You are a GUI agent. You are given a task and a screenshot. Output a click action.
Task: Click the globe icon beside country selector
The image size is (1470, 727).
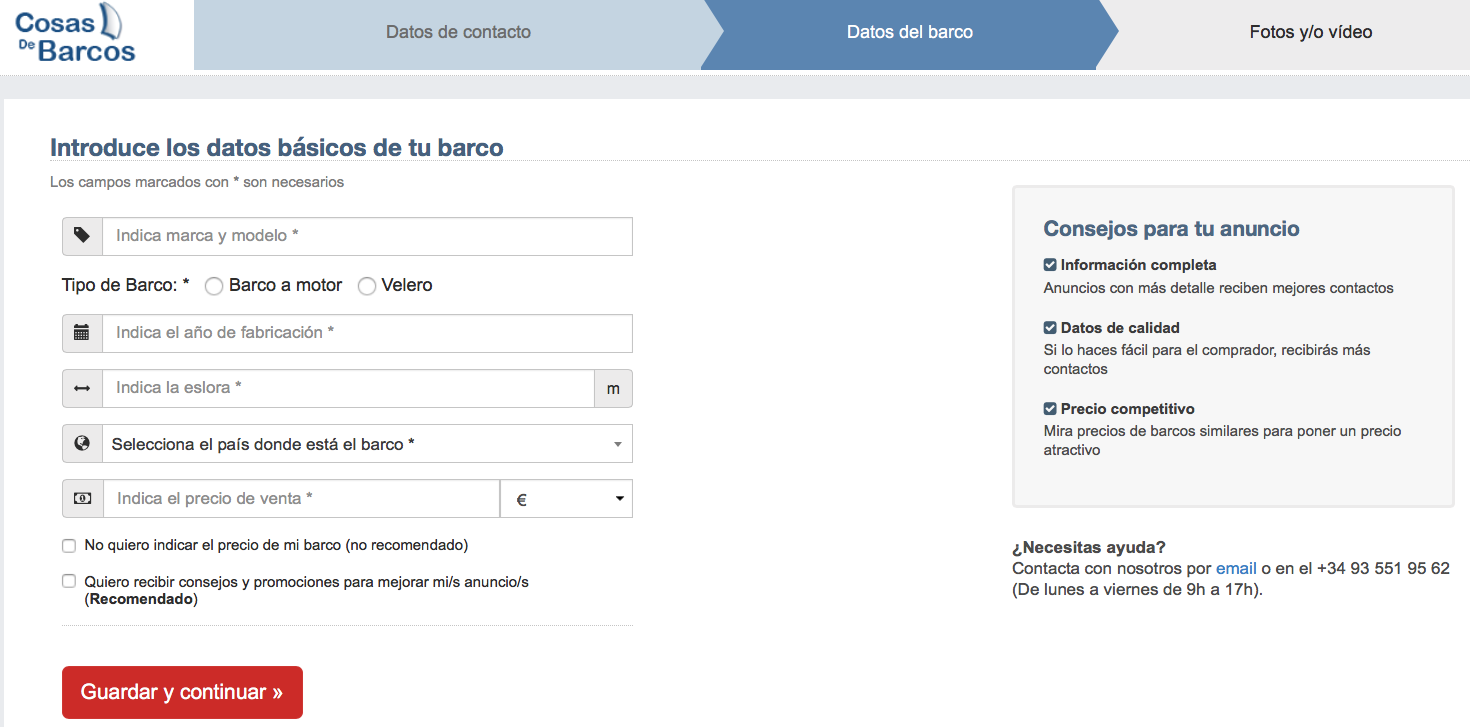[x=82, y=443]
